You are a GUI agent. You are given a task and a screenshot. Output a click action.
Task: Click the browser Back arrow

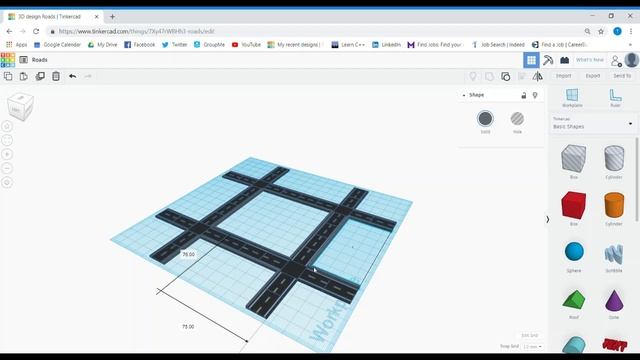point(9,31)
